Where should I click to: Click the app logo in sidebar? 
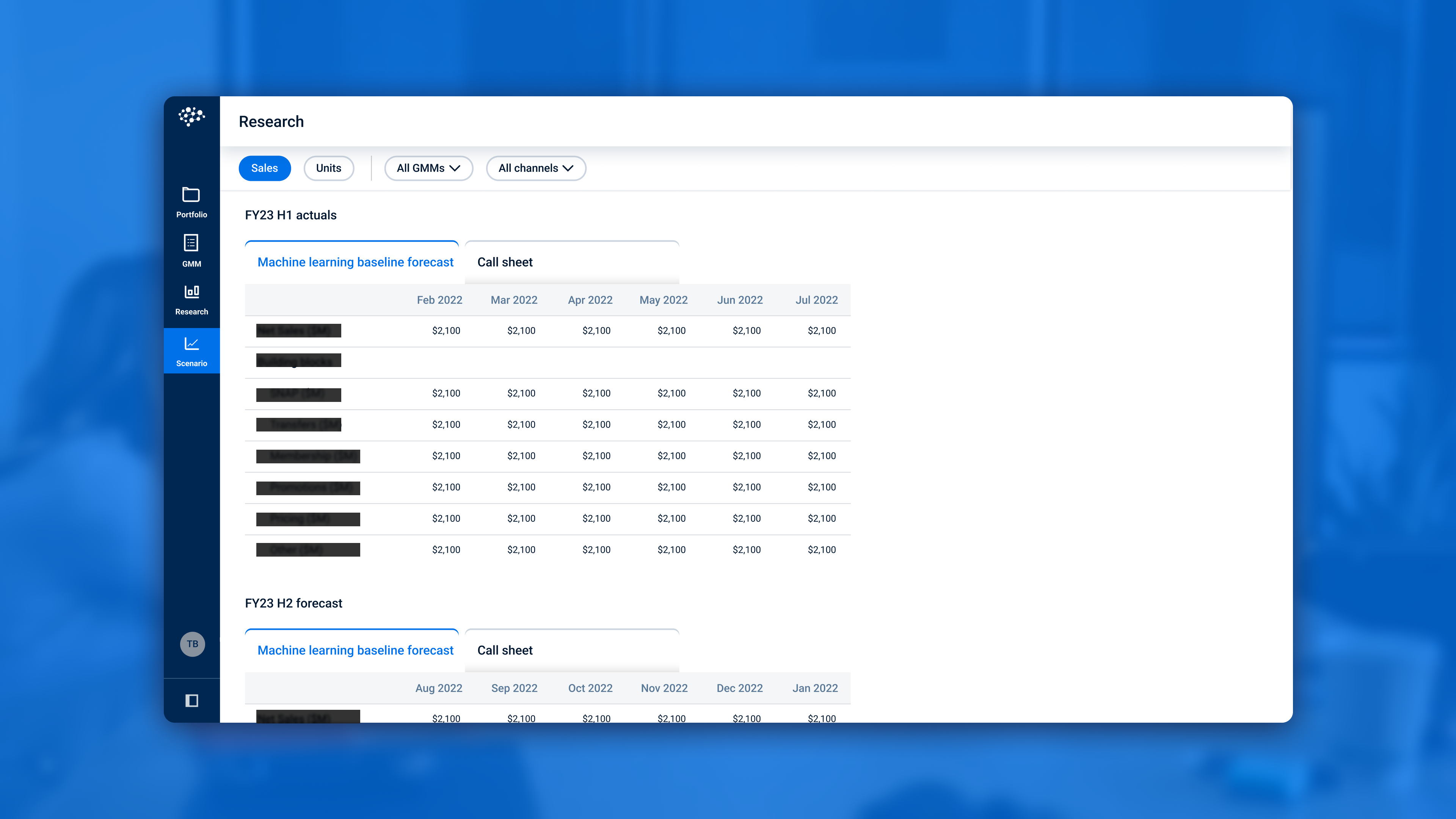[191, 116]
